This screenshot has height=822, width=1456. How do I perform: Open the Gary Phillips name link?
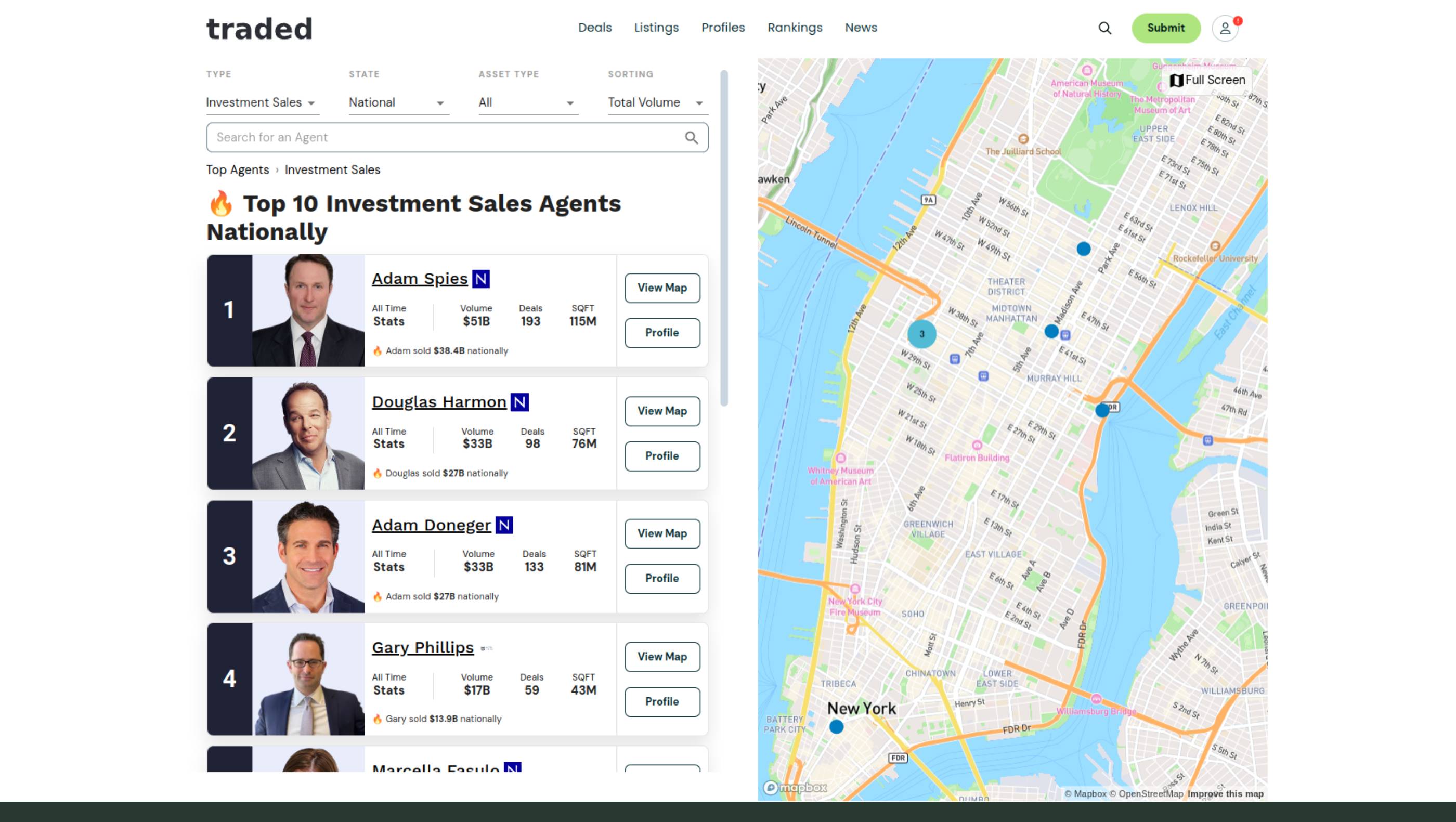click(x=423, y=648)
